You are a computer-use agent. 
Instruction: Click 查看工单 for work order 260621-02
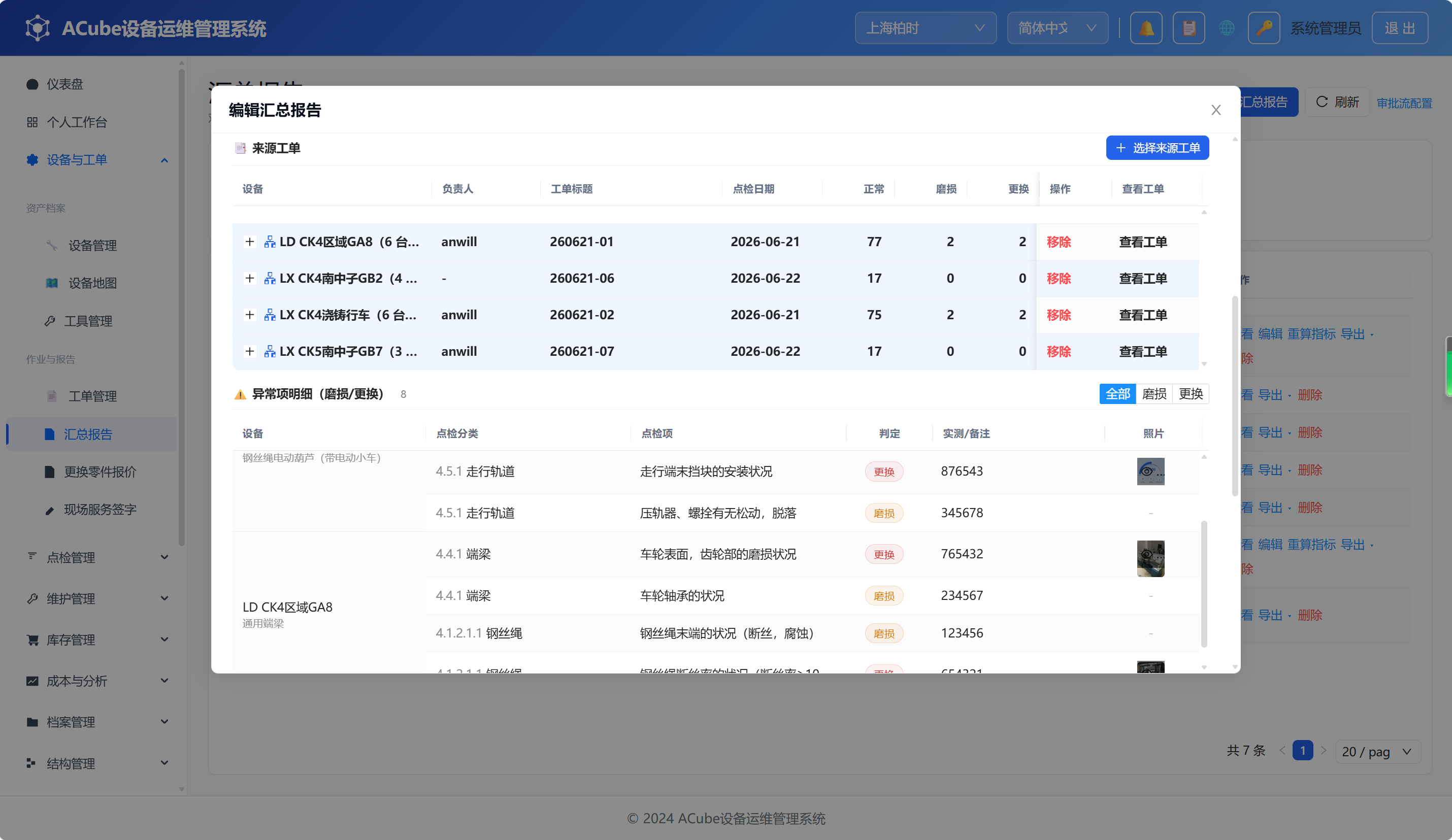point(1143,315)
